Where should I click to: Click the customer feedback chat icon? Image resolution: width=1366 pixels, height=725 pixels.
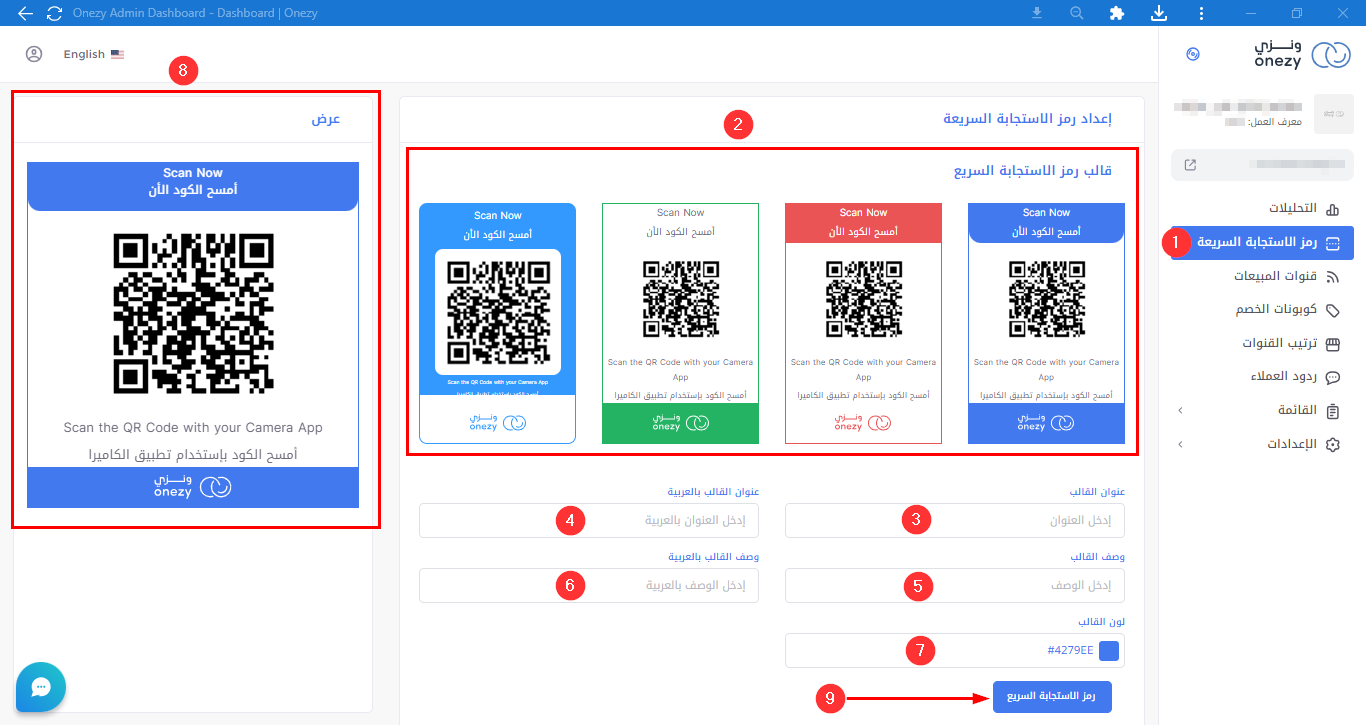[x=1332, y=378]
